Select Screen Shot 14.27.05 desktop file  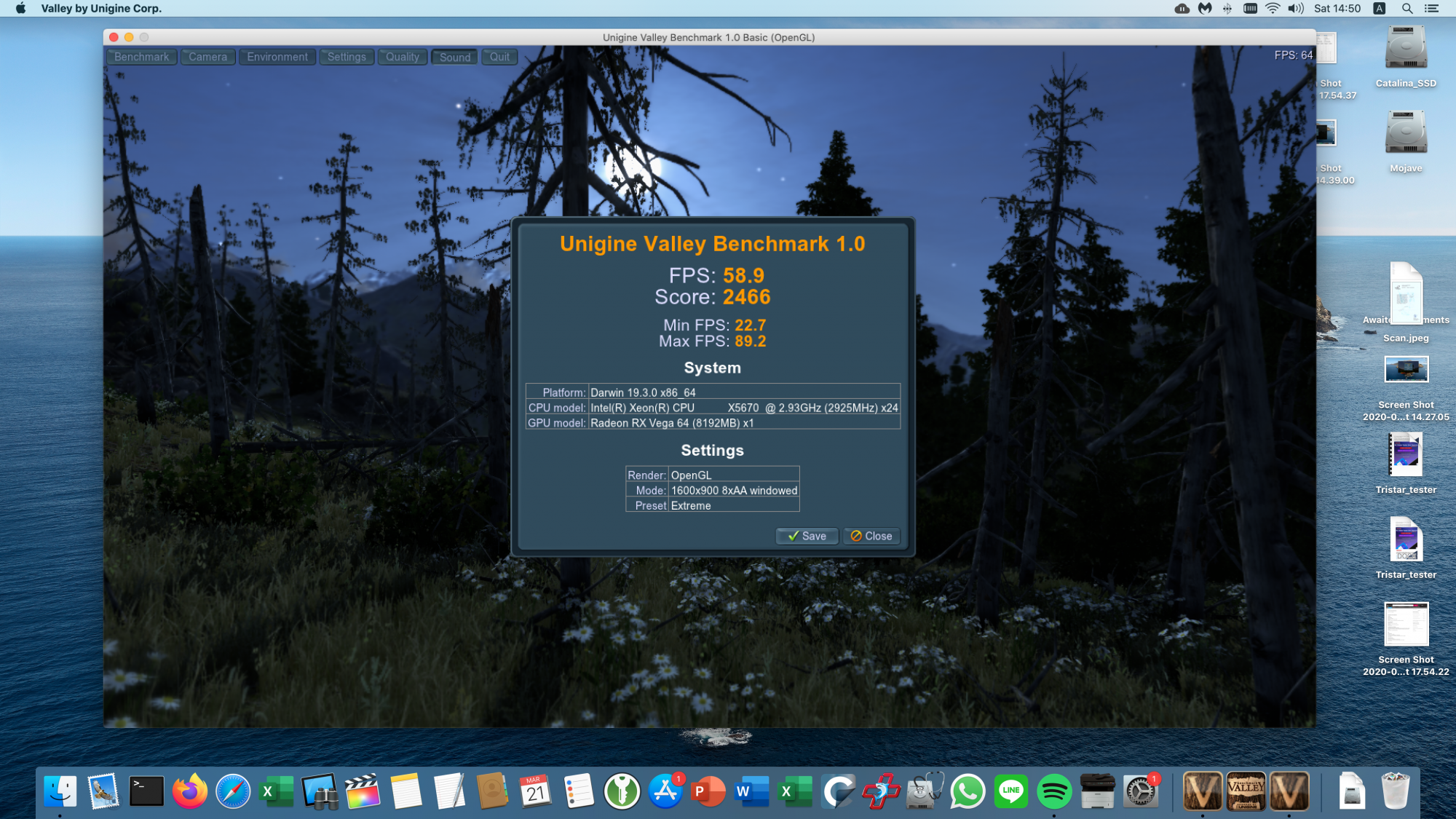coord(1406,388)
